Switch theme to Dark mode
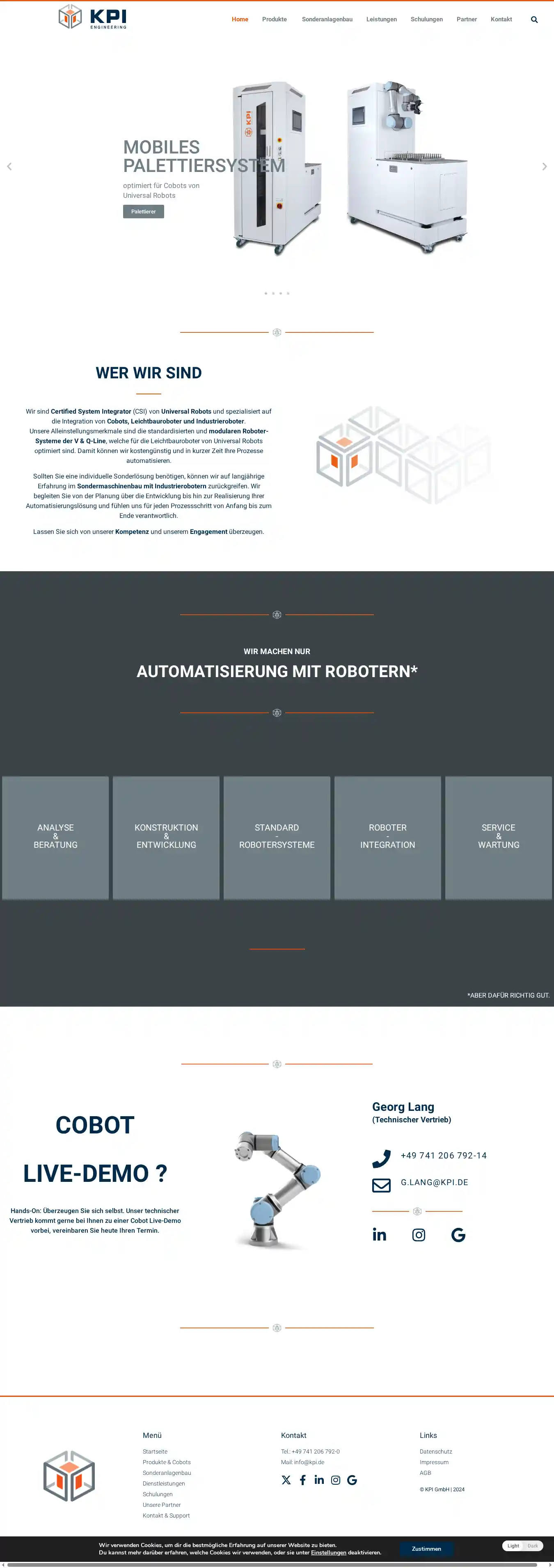Screen dimensions: 554x1568 533,1545
